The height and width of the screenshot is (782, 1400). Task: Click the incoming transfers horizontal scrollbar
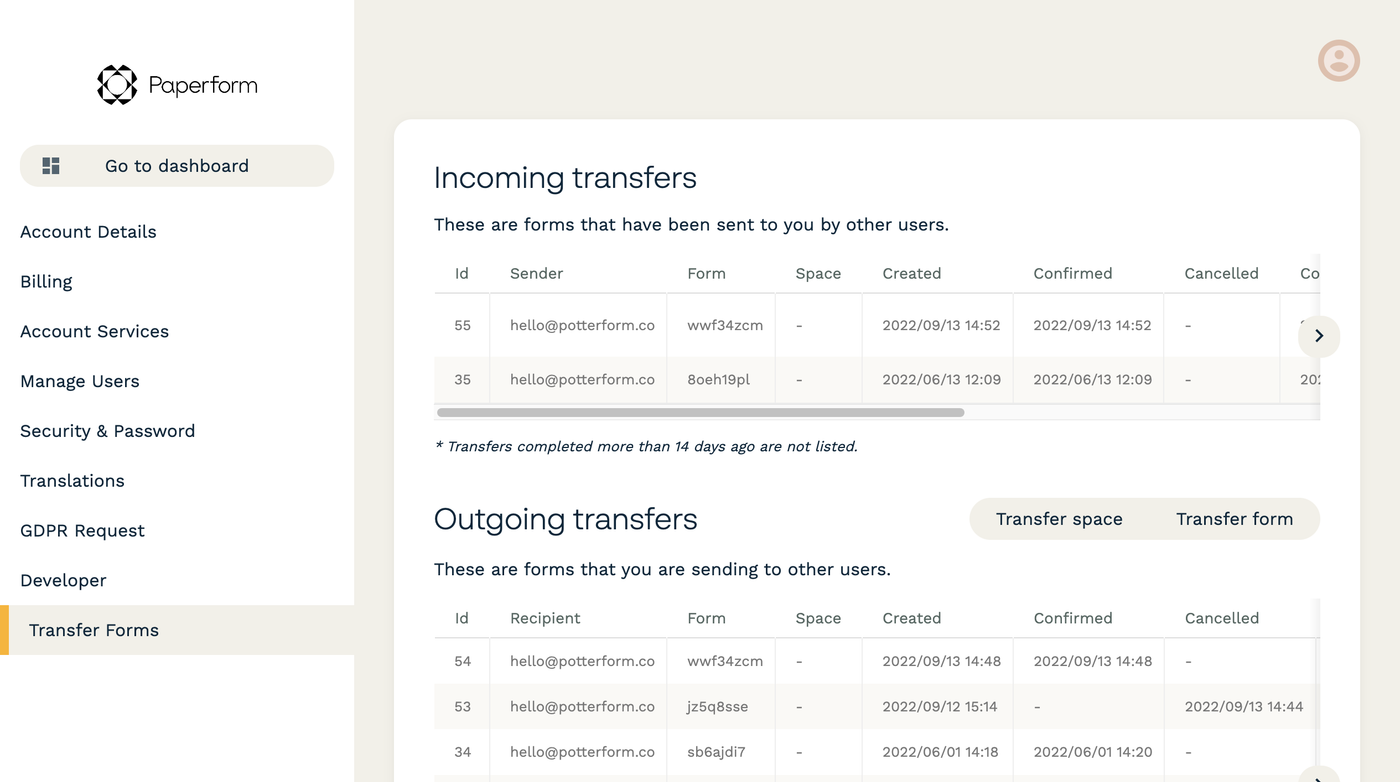(700, 412)
